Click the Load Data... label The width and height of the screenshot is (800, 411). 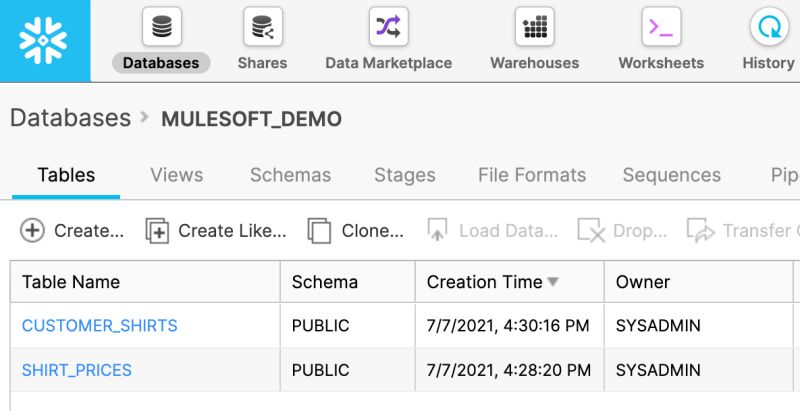(508, 230)
